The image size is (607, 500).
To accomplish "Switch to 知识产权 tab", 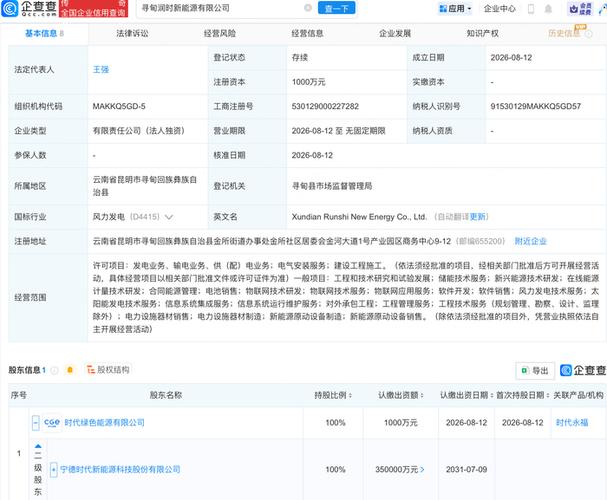I will click(x=482, y=34).
